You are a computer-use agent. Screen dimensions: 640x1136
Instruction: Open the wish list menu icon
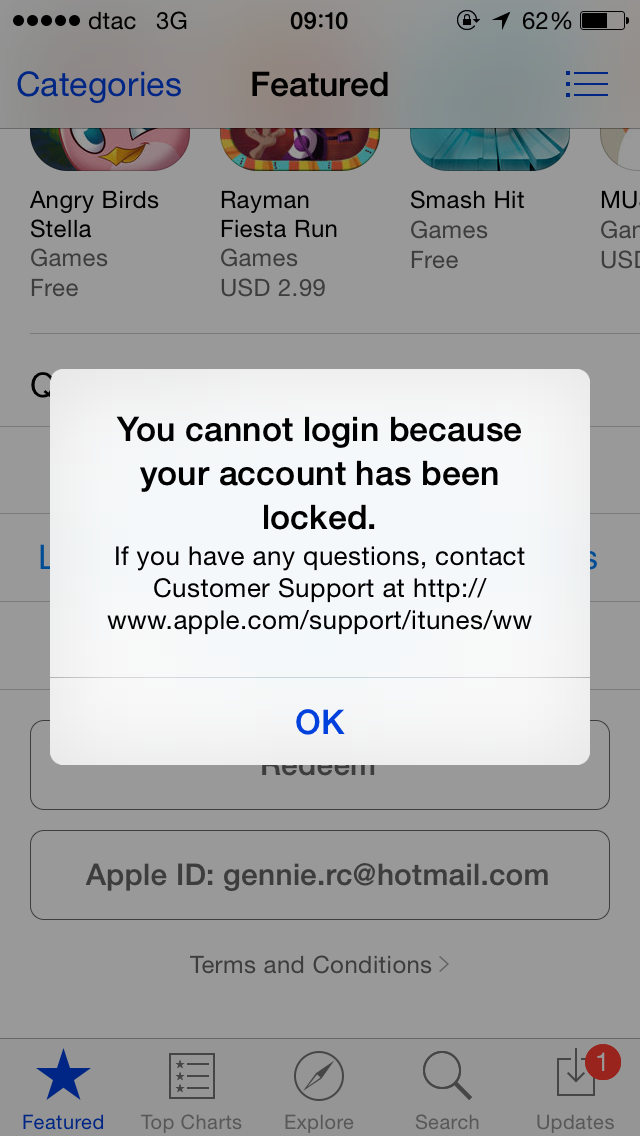(x=586, y=84)
